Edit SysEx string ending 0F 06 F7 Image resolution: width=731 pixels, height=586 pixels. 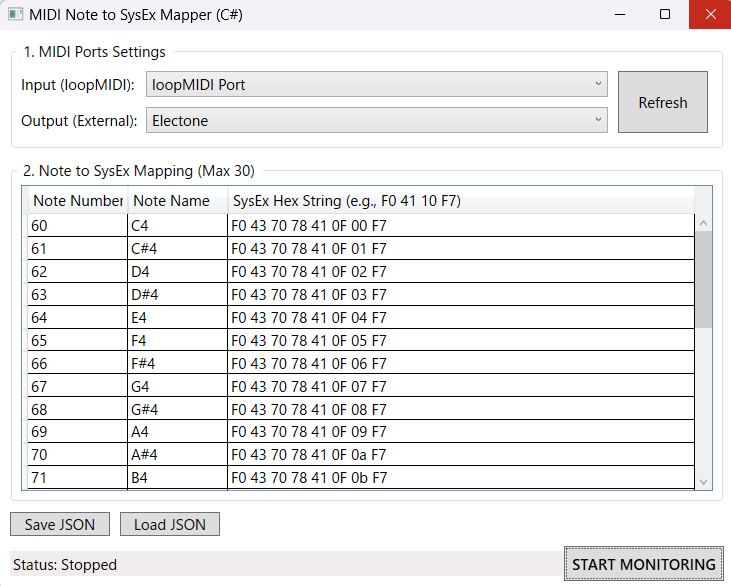(x=461, y=363)
